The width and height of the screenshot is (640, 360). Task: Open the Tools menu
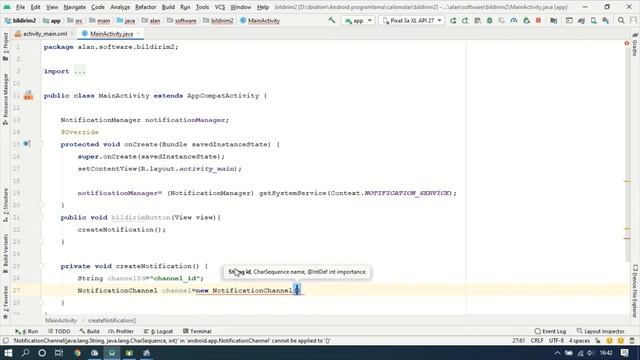click(202, 7)
